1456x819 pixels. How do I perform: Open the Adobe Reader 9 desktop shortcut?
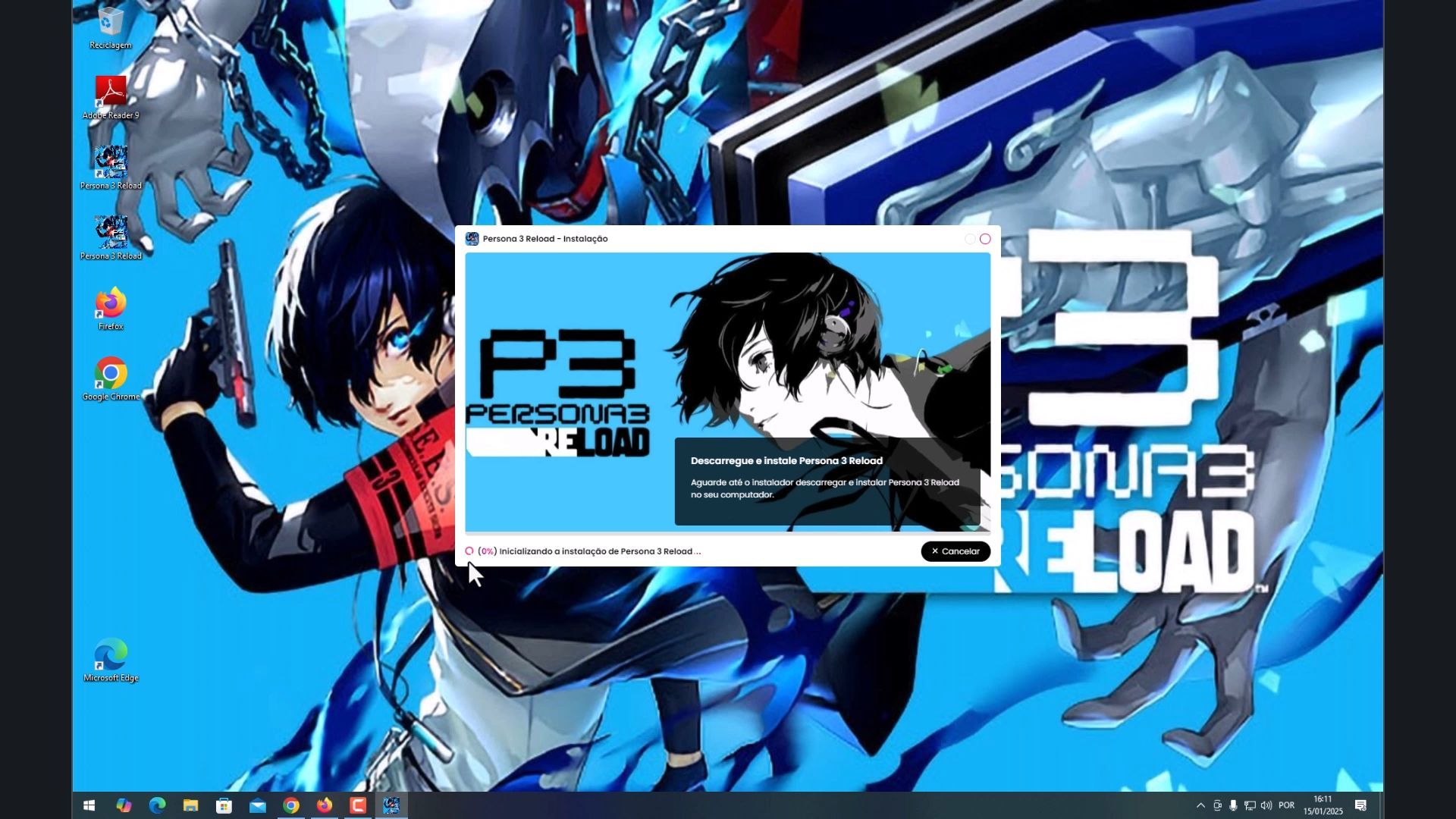[111, 98]
